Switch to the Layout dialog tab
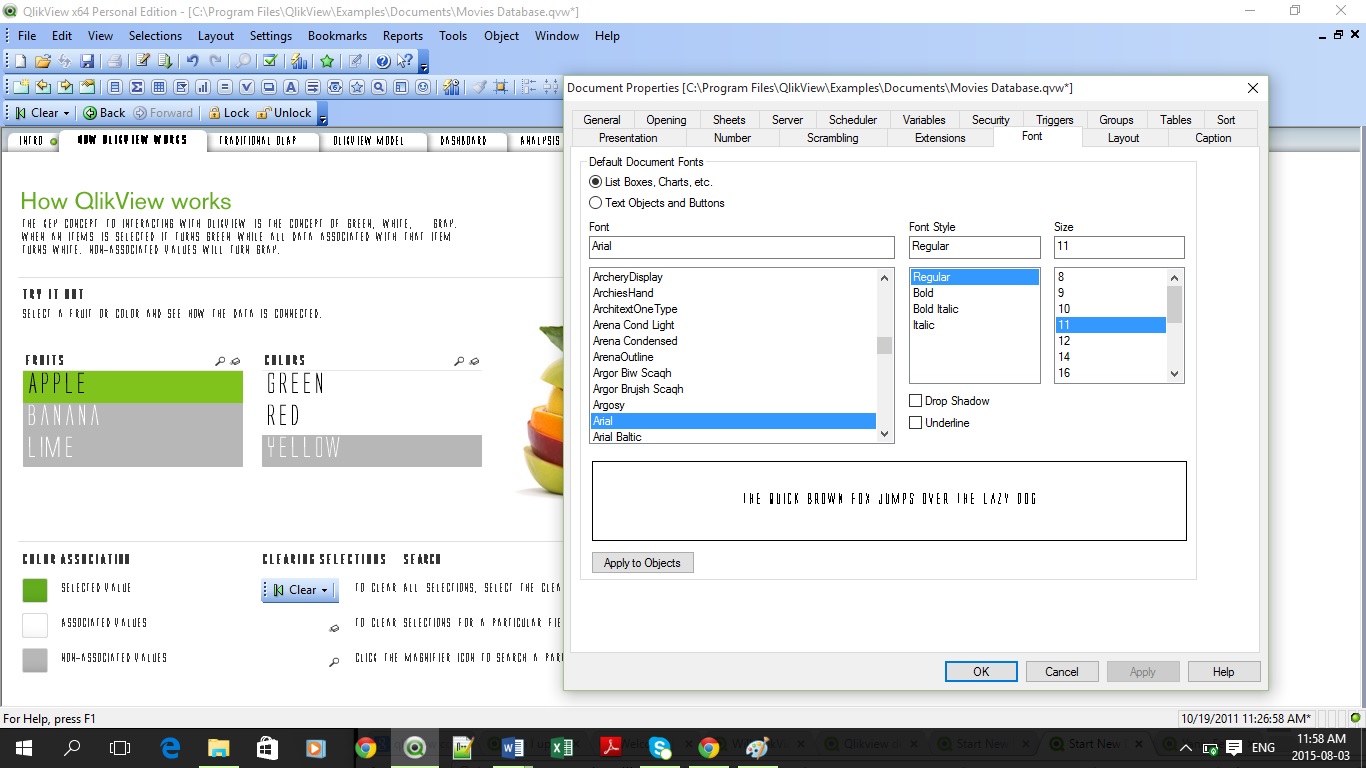 tap(1123, 138)
